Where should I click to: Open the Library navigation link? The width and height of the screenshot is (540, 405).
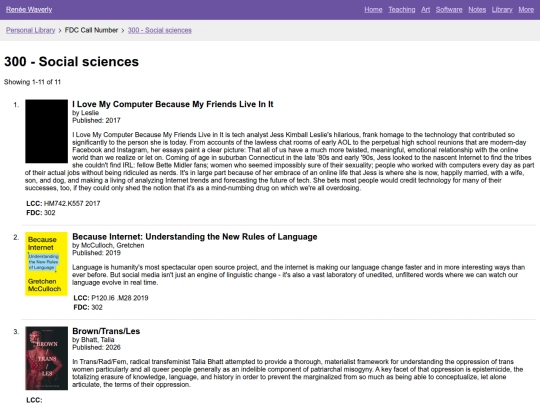tap(502, 10)
